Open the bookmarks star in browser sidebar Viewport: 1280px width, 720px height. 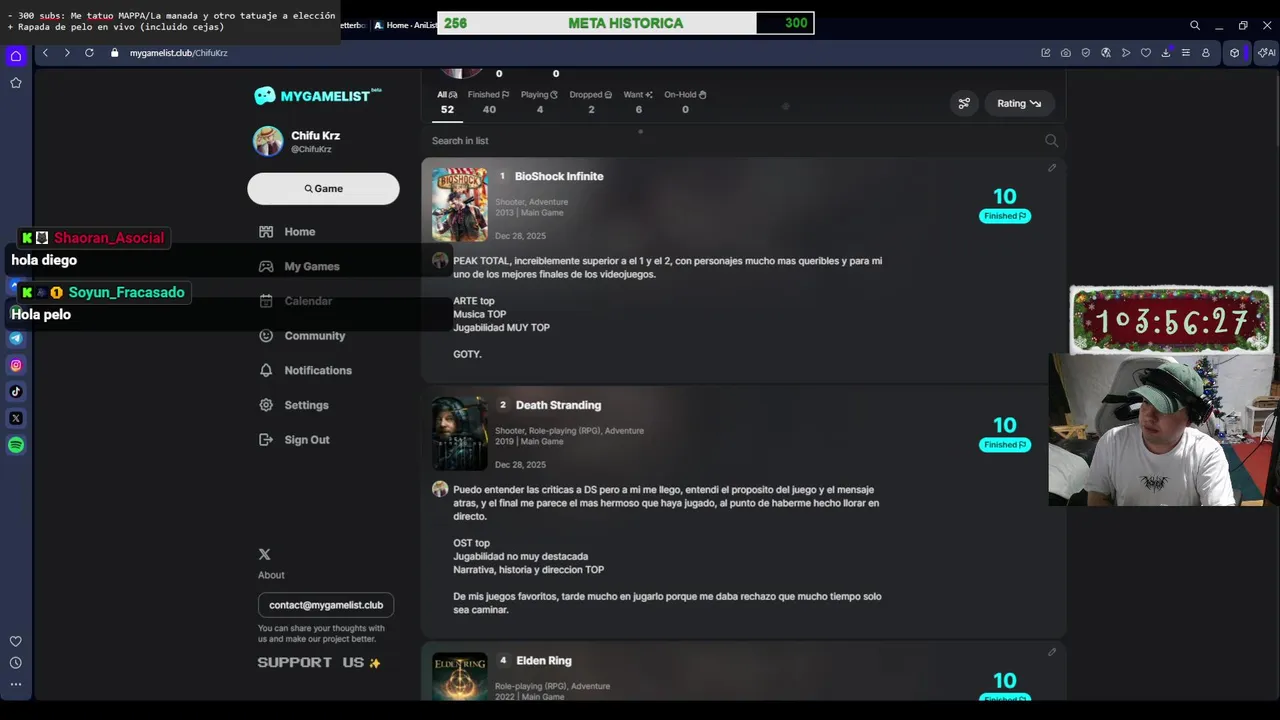click(16, 83)
